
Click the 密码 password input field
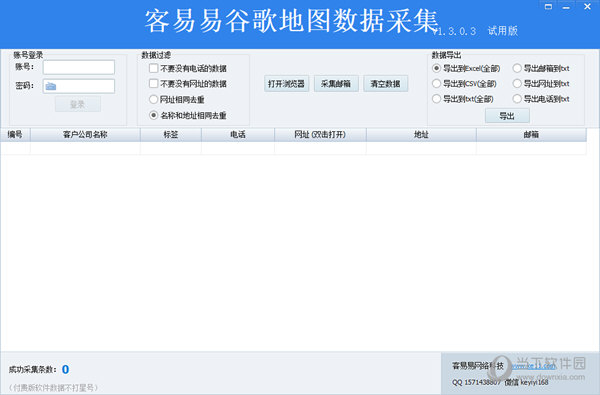[x=79, y=86]
